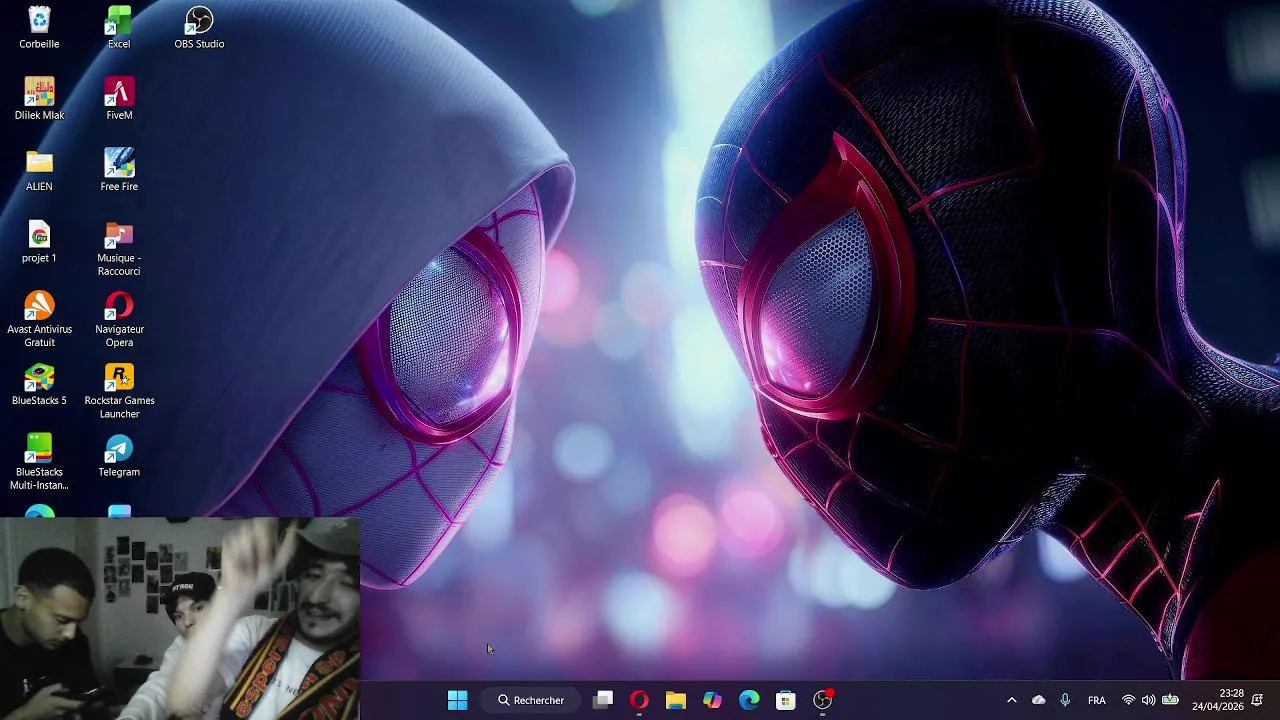Image resolution: width=1280 pixels, height=720 pixels.
Task: Select the Avast Antivirus Gratuit icon
Action: 39,319
